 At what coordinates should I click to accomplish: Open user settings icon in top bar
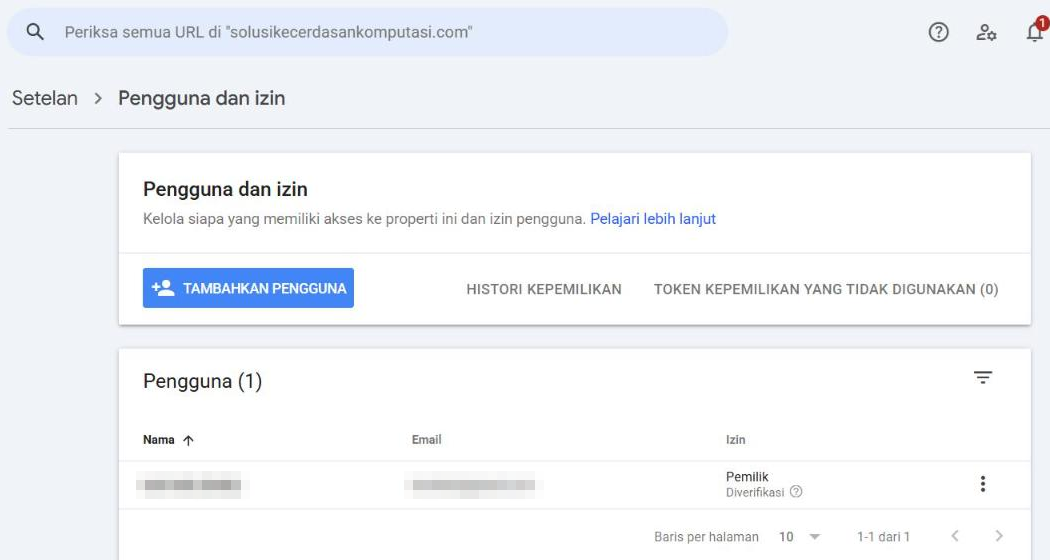click(x=986, y=31)
